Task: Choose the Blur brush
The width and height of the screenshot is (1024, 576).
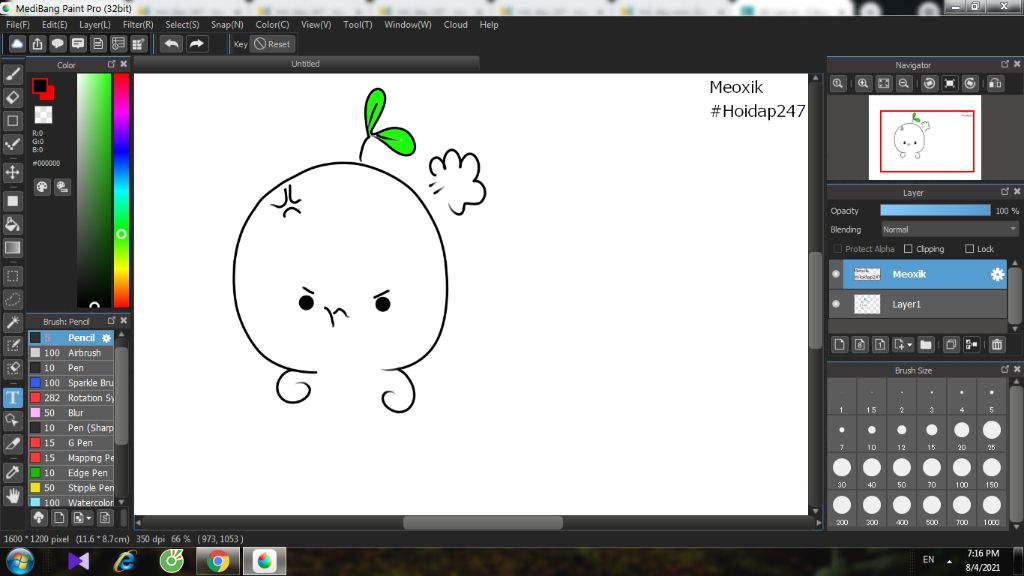Action: pyautogui.click(x=71, y=413)
